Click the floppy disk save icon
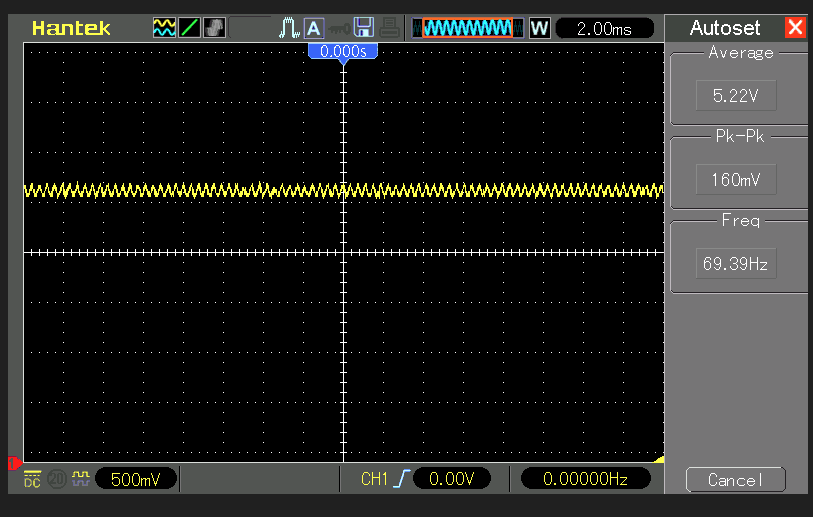Screen dimensions: 813x517 [x=365, y=28]
